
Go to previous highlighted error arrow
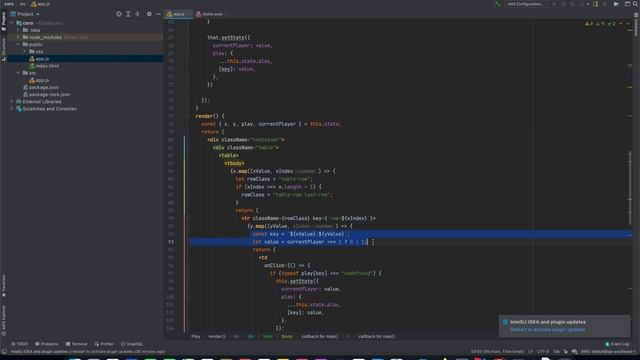(x=621, y=24)
